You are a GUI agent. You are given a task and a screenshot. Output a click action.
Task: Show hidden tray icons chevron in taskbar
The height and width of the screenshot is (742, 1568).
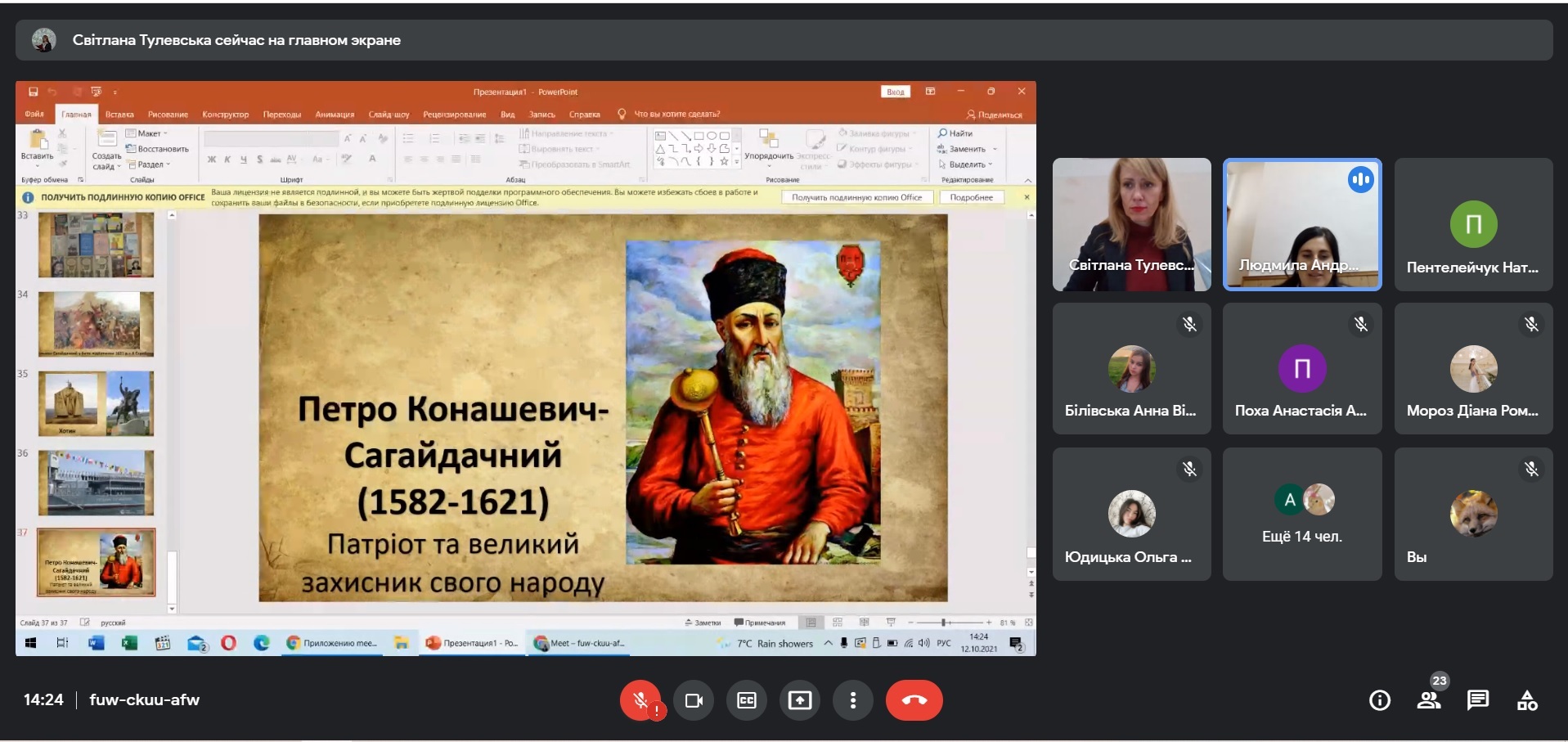pyautogui.click(x=829, y=643)
